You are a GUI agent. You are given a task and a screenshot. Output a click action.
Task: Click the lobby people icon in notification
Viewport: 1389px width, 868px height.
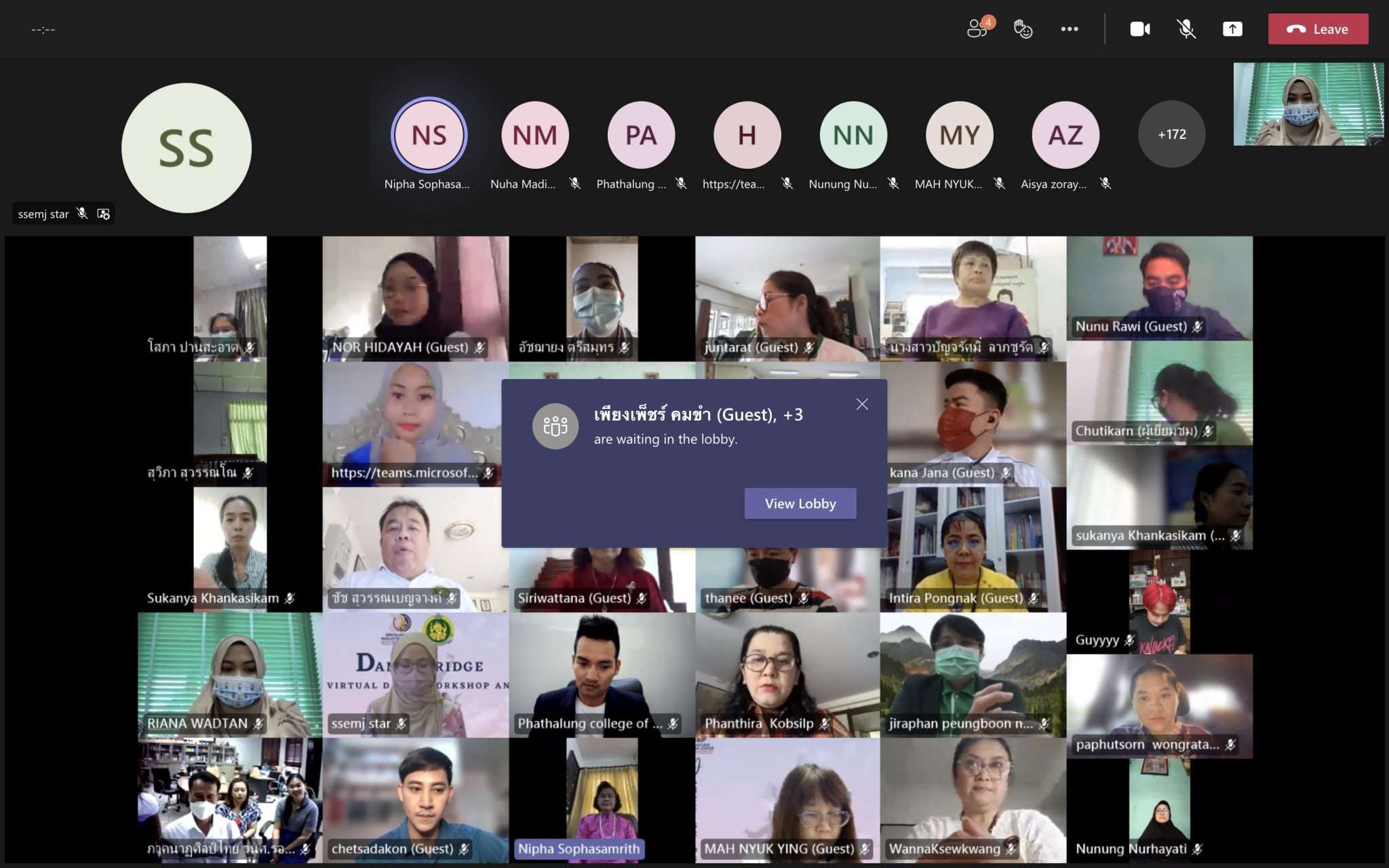pyautogui.click(x=555, y=426)
